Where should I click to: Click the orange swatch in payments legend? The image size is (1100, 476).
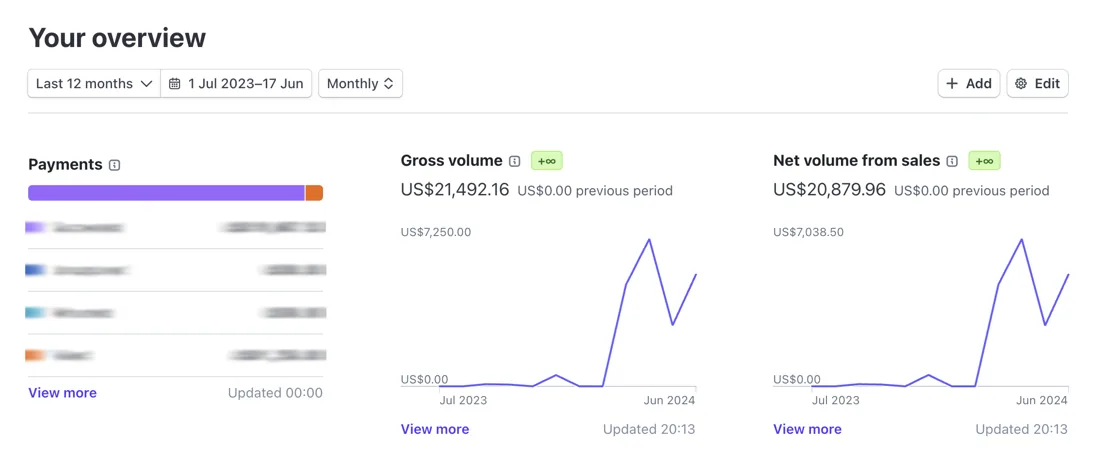click(35, 355)
